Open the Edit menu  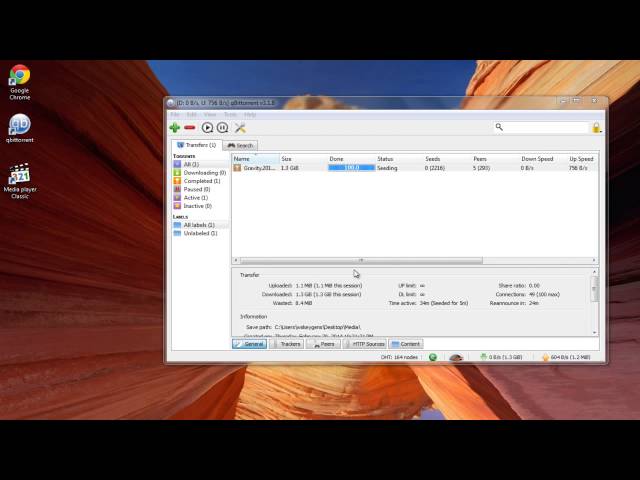tap(191, 115)
